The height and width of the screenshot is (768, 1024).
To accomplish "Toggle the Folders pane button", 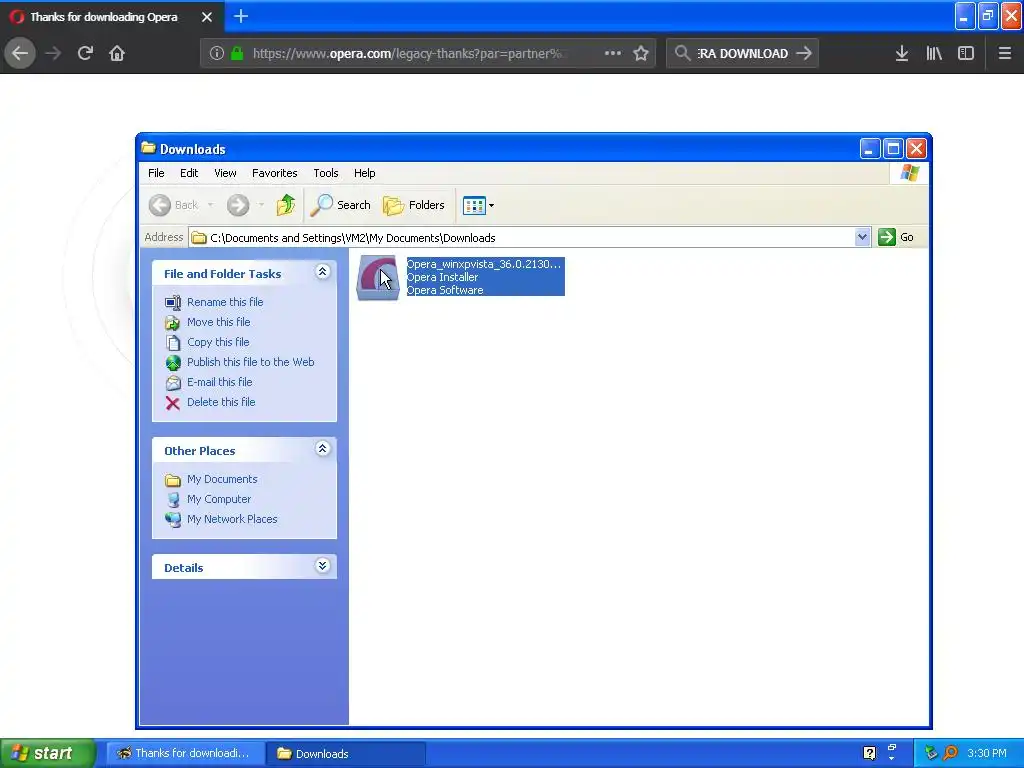I will pyautogui.click(x=414, y=205).
